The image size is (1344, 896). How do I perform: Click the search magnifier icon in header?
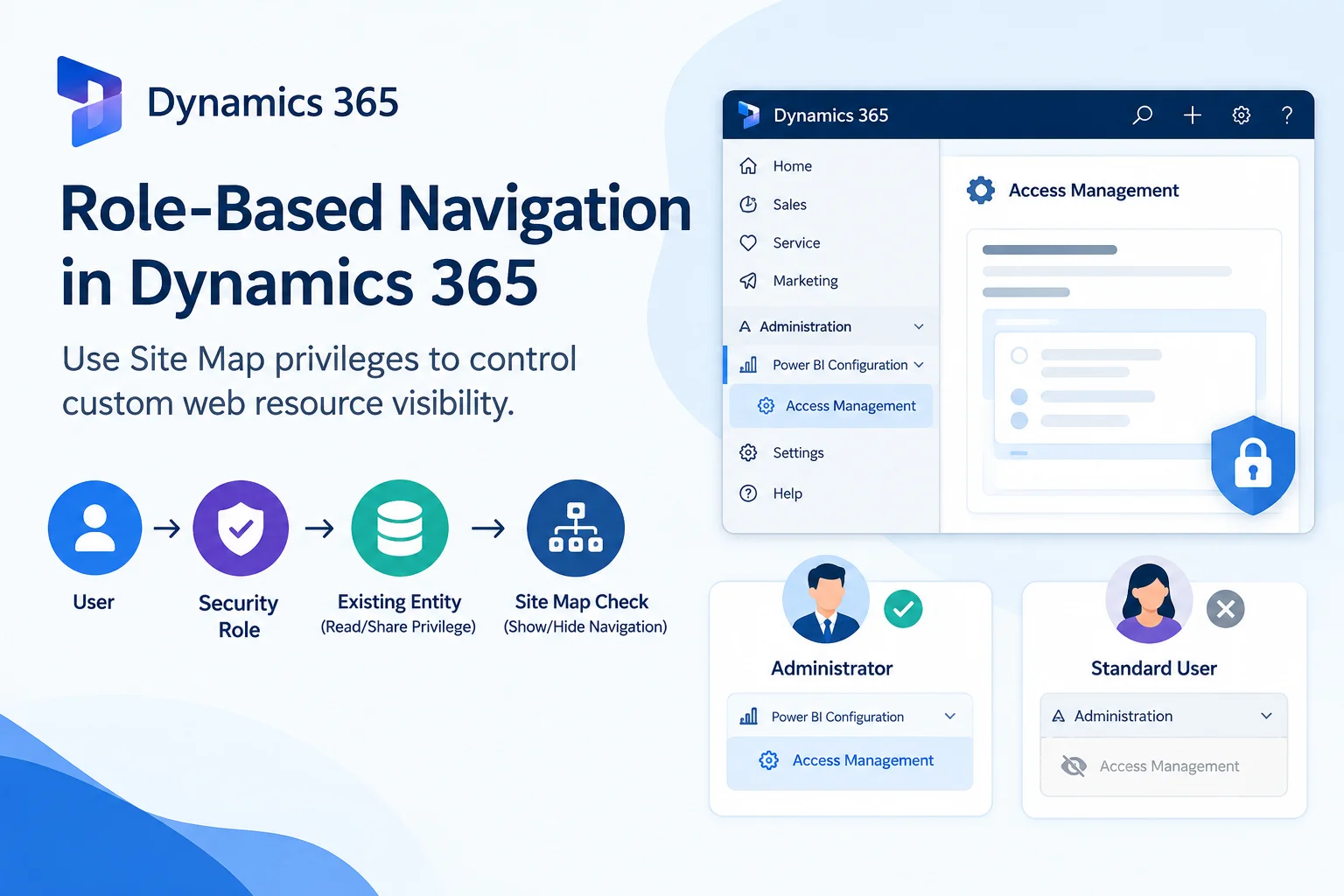pos(1143,115)
